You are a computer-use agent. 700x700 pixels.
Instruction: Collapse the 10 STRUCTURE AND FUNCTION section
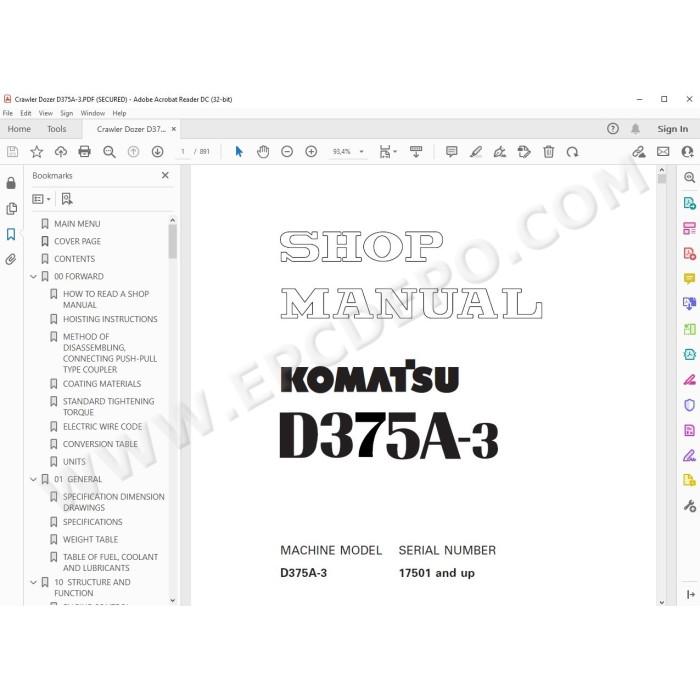(33, 583)
